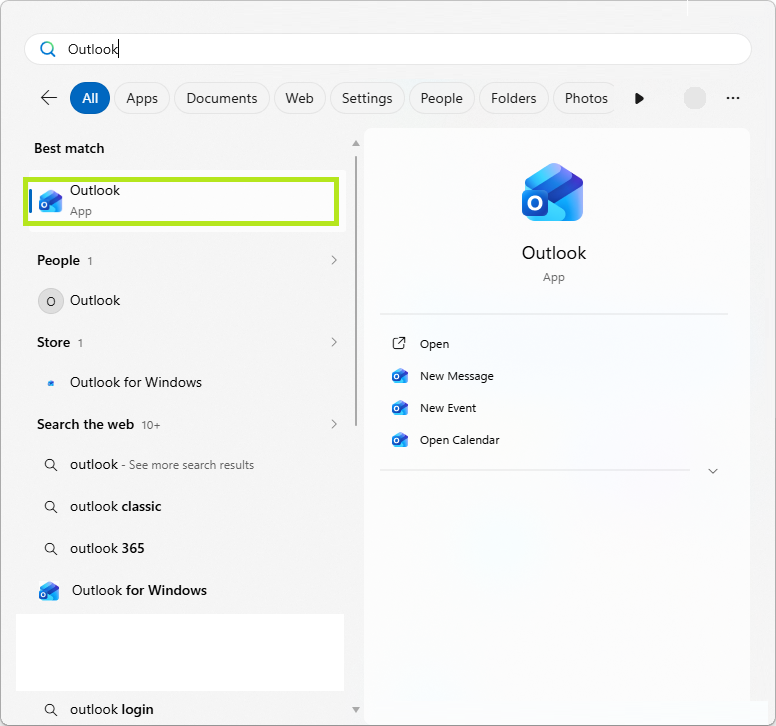The width and height of the screenshot is (776, 726).
Task: Click search icon next to 'outlook 365'
Action: 50,548
